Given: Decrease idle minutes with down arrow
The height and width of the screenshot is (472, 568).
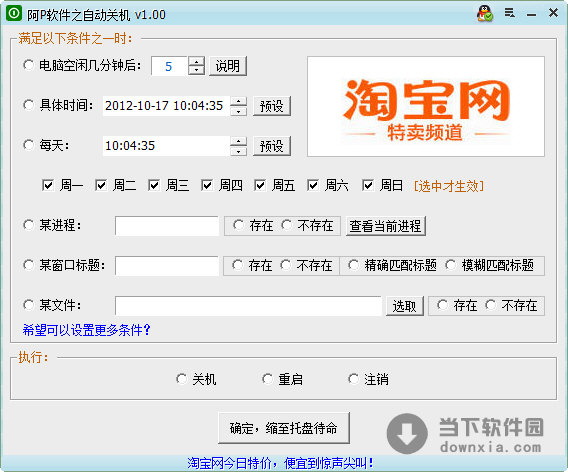Looking at the screenshot, I should point(196,70).
